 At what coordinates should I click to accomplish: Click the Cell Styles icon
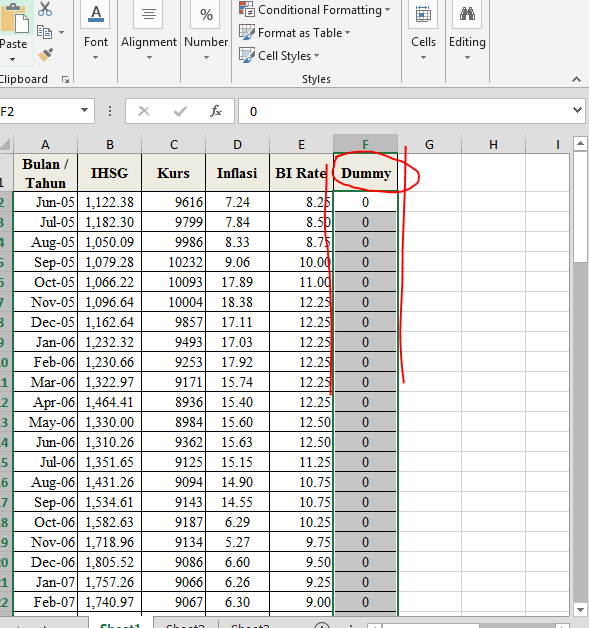[x=247, y=55]
